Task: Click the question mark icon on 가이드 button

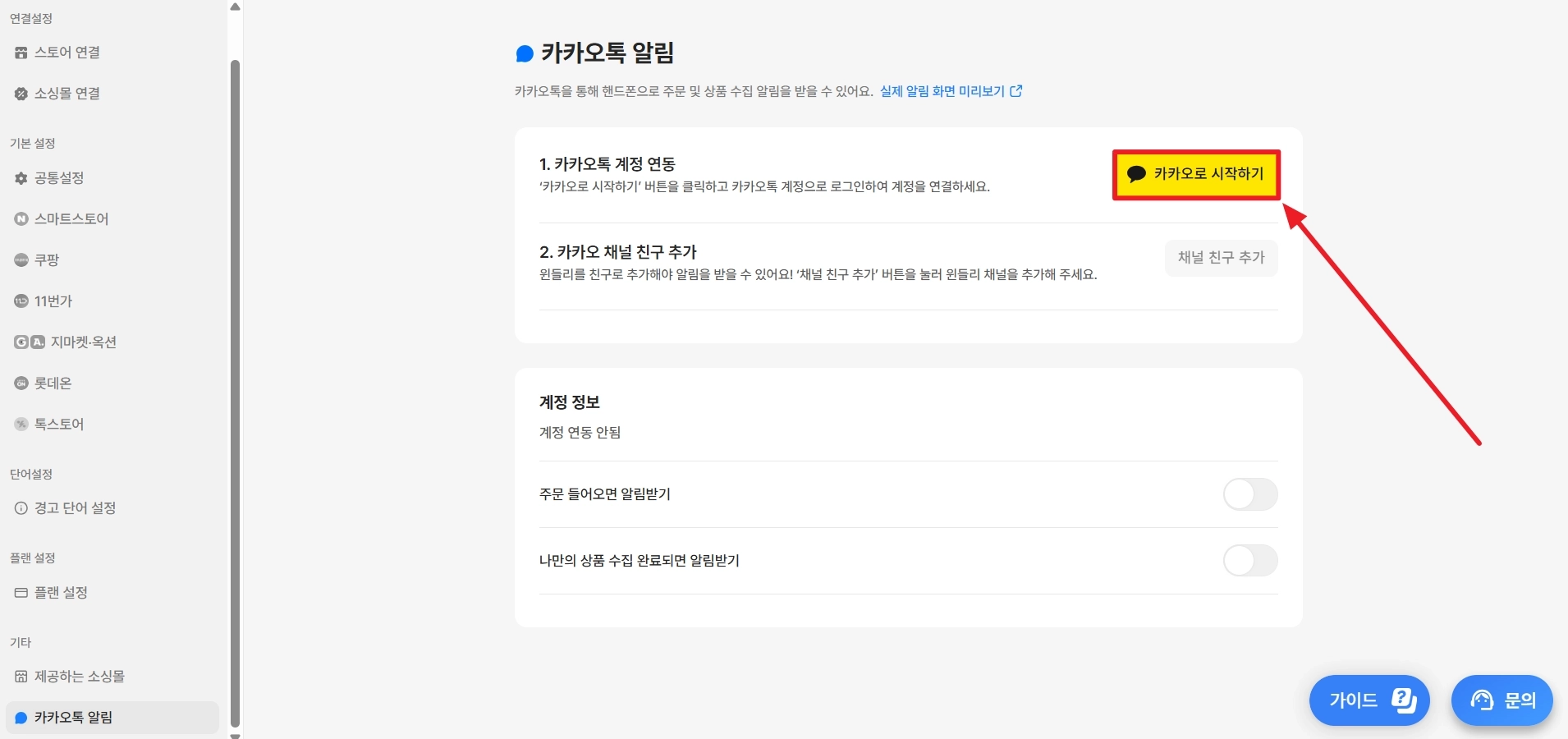Action: click(x=1404, y=700)
